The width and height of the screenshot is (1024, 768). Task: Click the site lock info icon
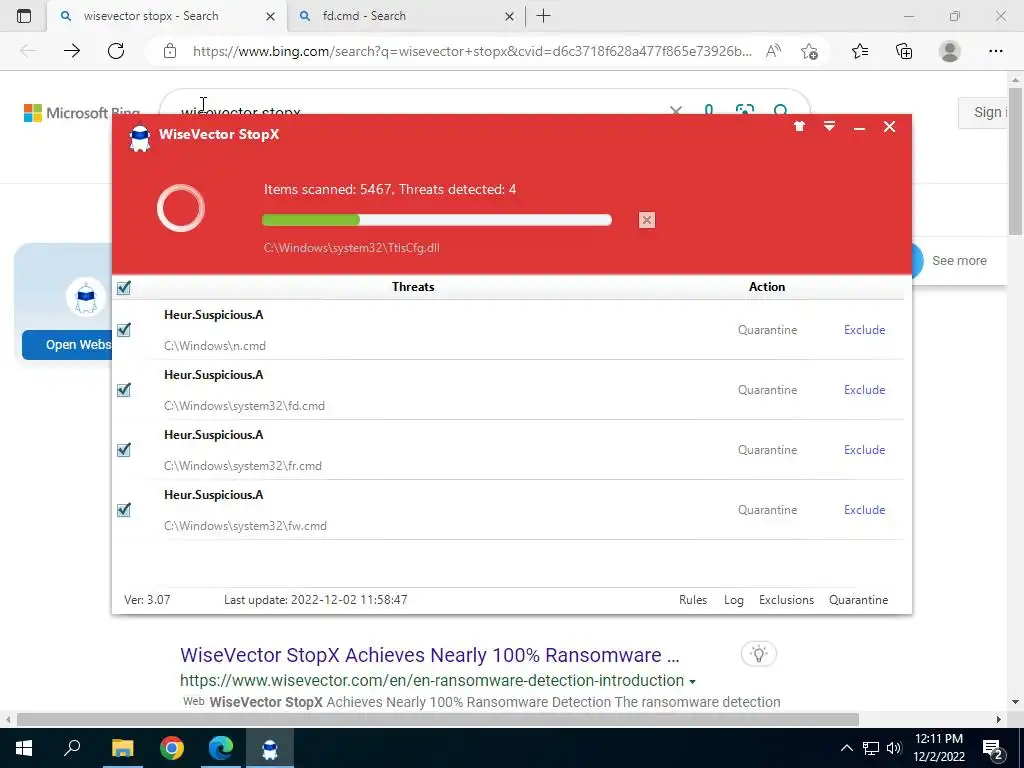[170, 51]
